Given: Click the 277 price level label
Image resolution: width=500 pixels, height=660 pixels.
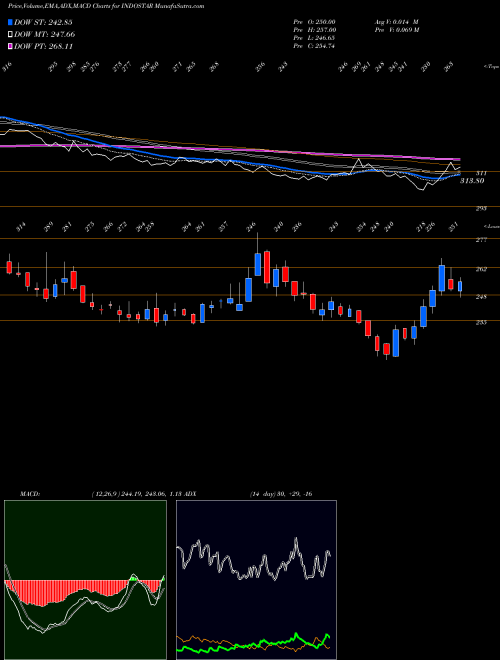Looking at the screenshot, I should (482, 240).
